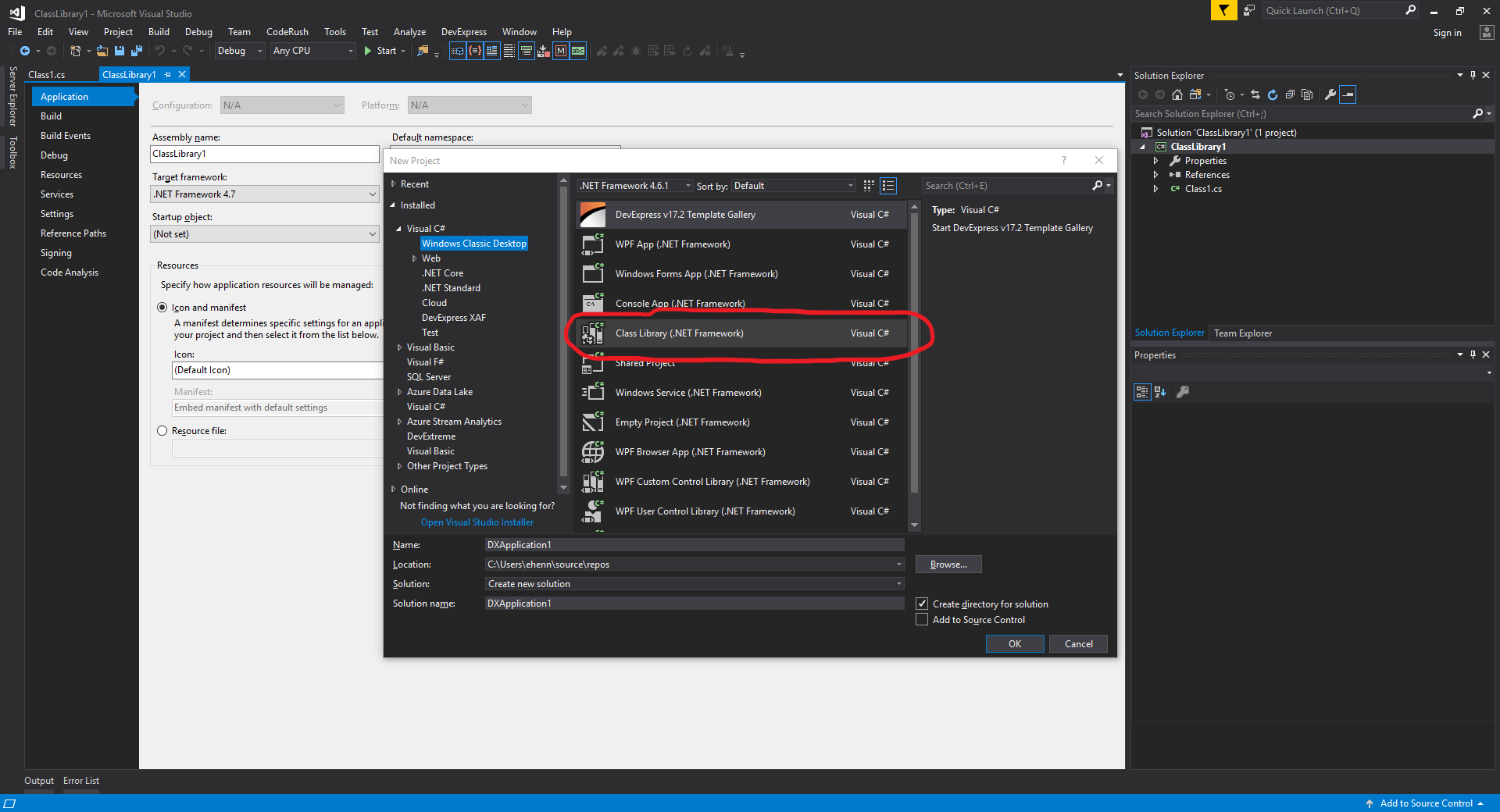The height and width of the screenshot is (812, 1500).
Task: Select the Icon and manifest radio button
Action: 162,308
